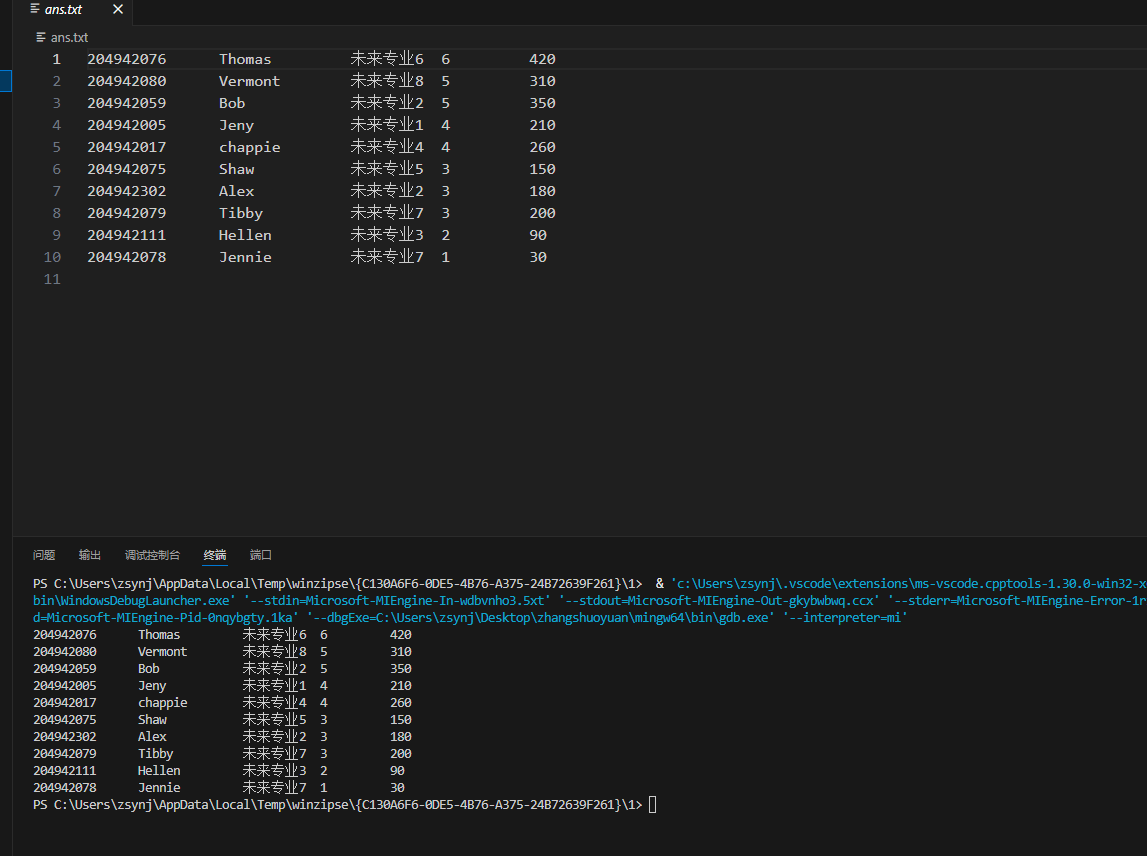Click value 420 in editor
The height and width of the screenshot is (856, 1147).
pos(542,59)
